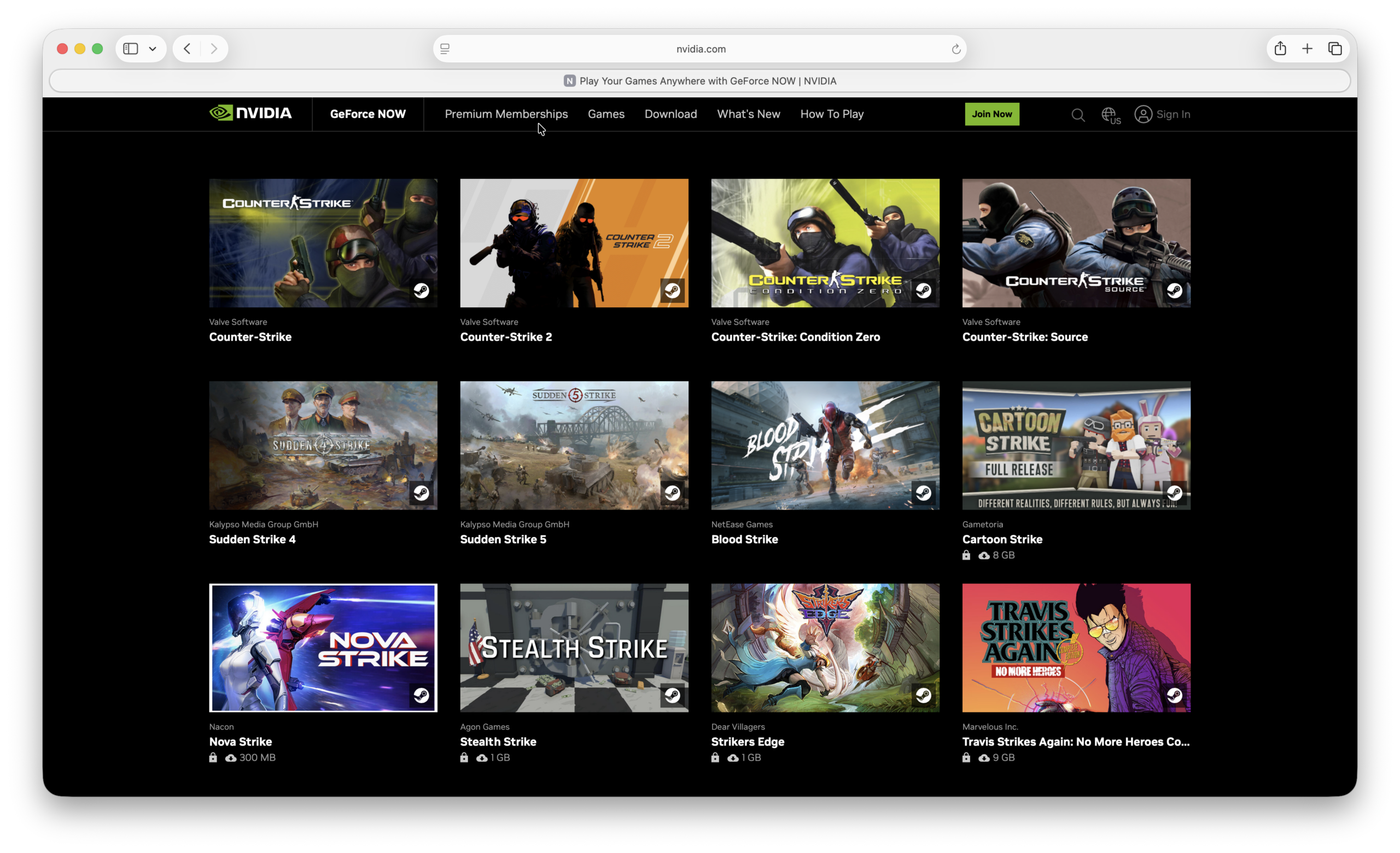Open What's New menu item
This screenshot has height=853, width=1400.
tap(748, 114)
